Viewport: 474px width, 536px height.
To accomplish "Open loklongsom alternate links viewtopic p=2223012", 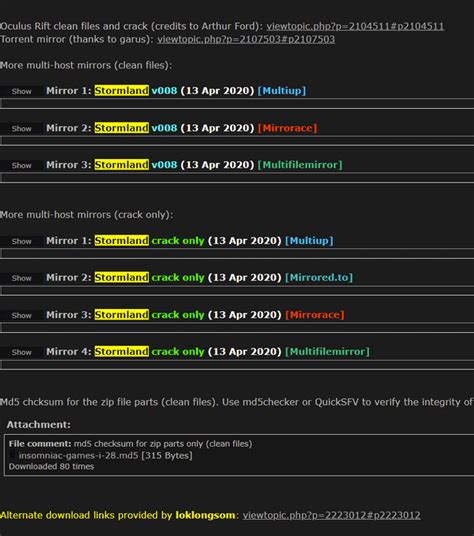I will 331,515.
